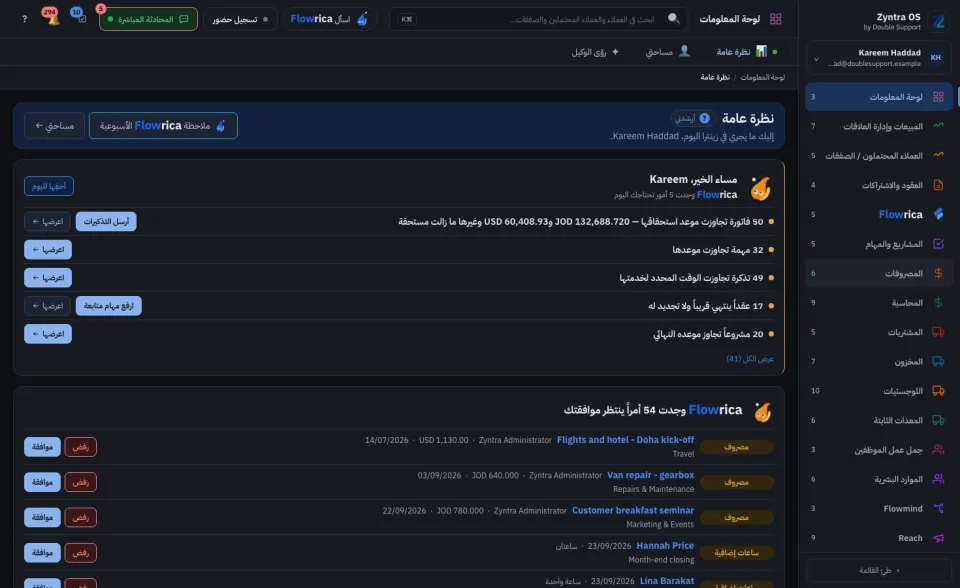
Task: Approve the Doha kick-off expense
Action: (42, 447)
